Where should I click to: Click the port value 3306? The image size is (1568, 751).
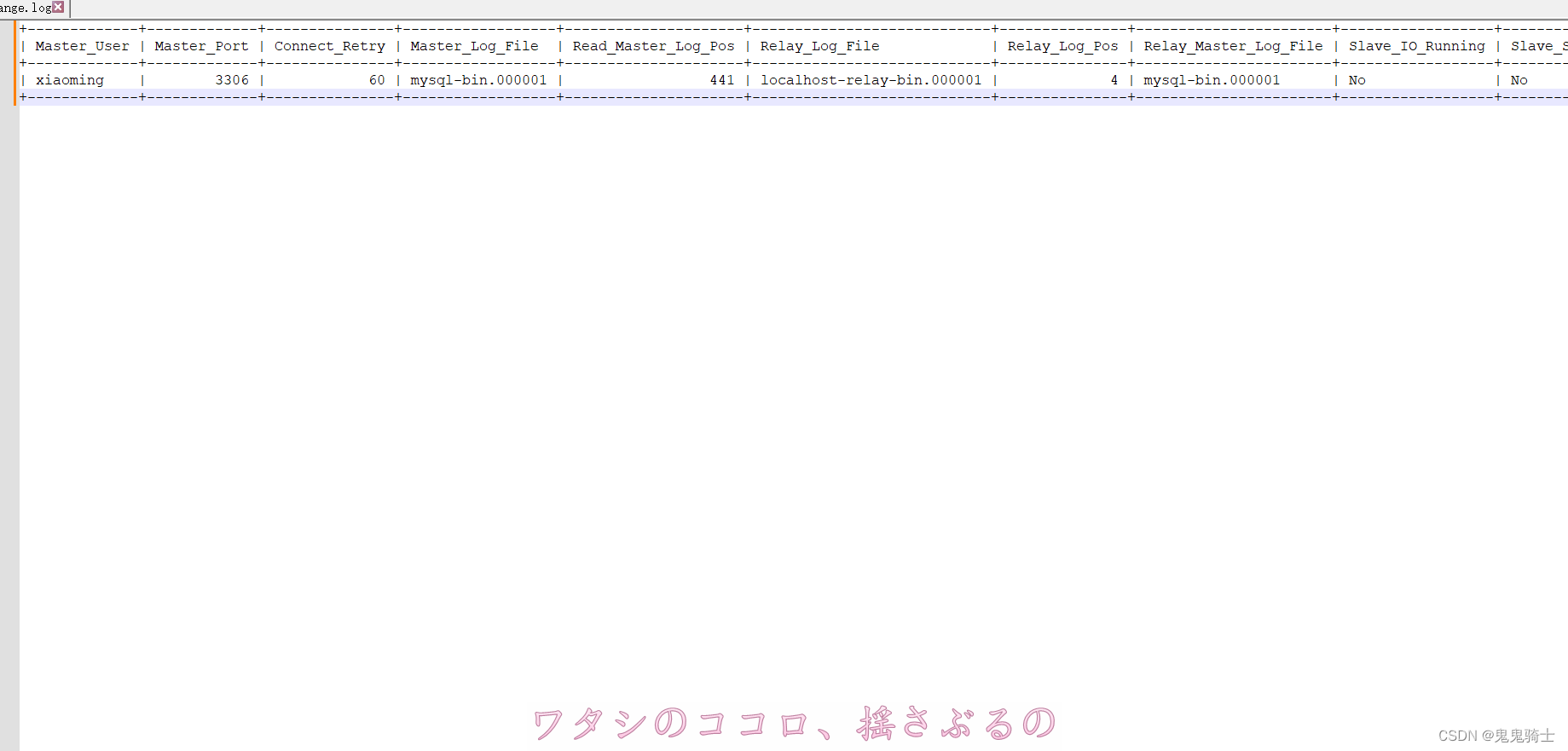[232, 80]
